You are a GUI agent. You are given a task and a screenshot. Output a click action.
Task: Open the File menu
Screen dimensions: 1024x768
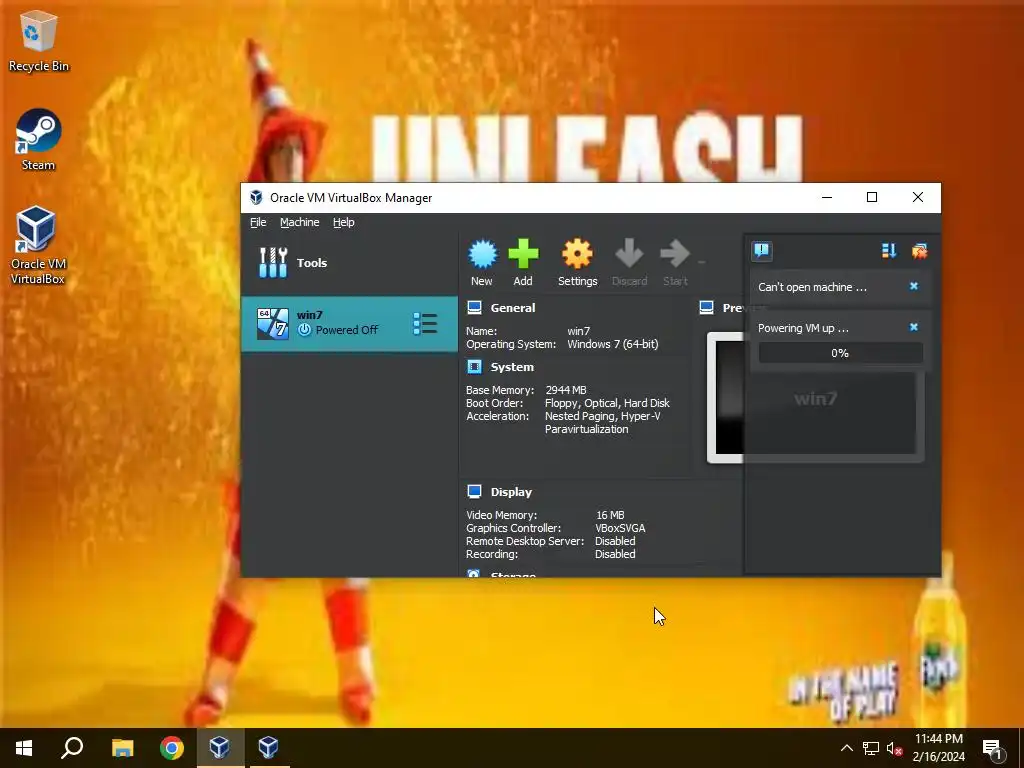click(258, 222)
